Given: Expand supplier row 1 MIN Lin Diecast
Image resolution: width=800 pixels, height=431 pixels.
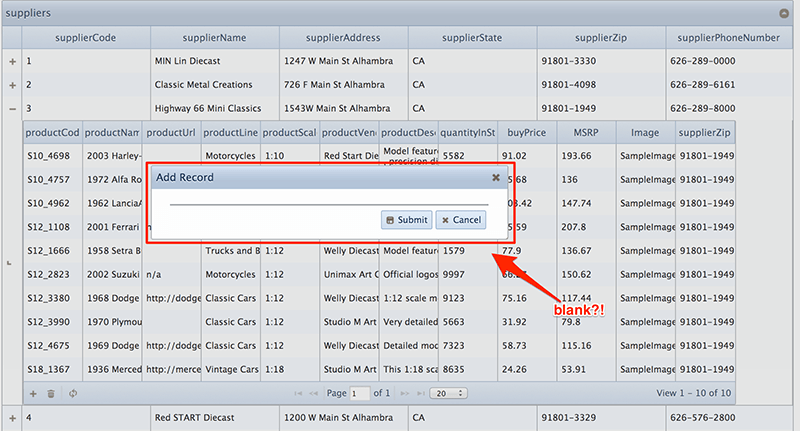Looking at the screenshot, I should point(12,61).
